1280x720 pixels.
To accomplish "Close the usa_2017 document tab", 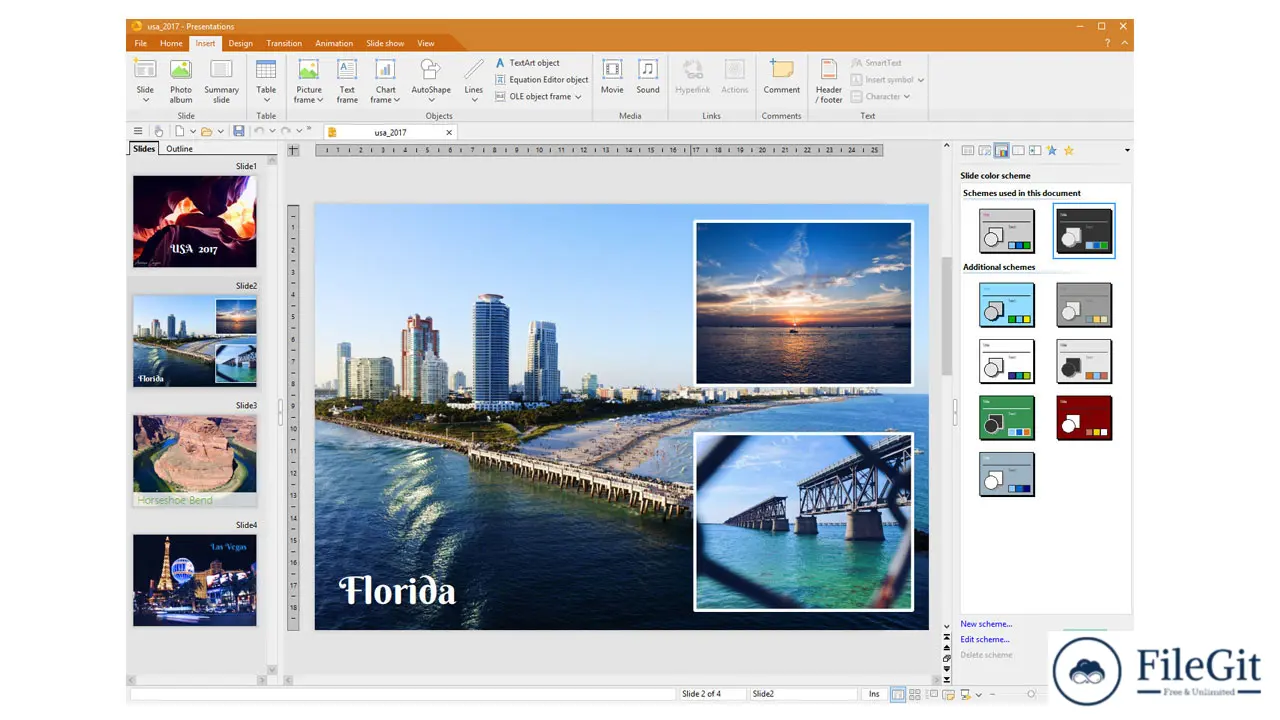I will coord(449,132).
